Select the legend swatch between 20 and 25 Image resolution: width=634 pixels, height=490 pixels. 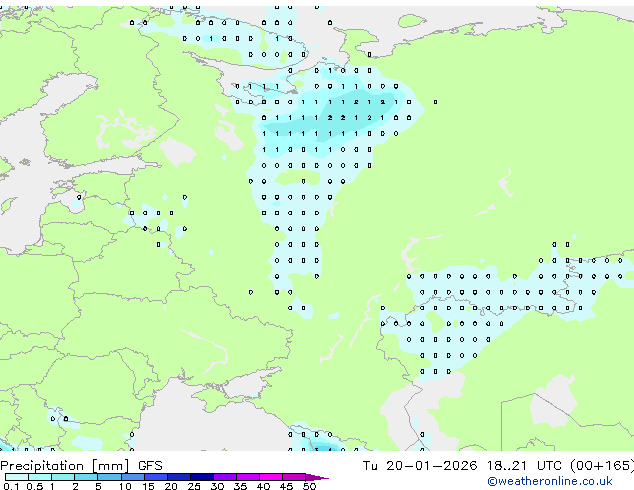[179, 477]
